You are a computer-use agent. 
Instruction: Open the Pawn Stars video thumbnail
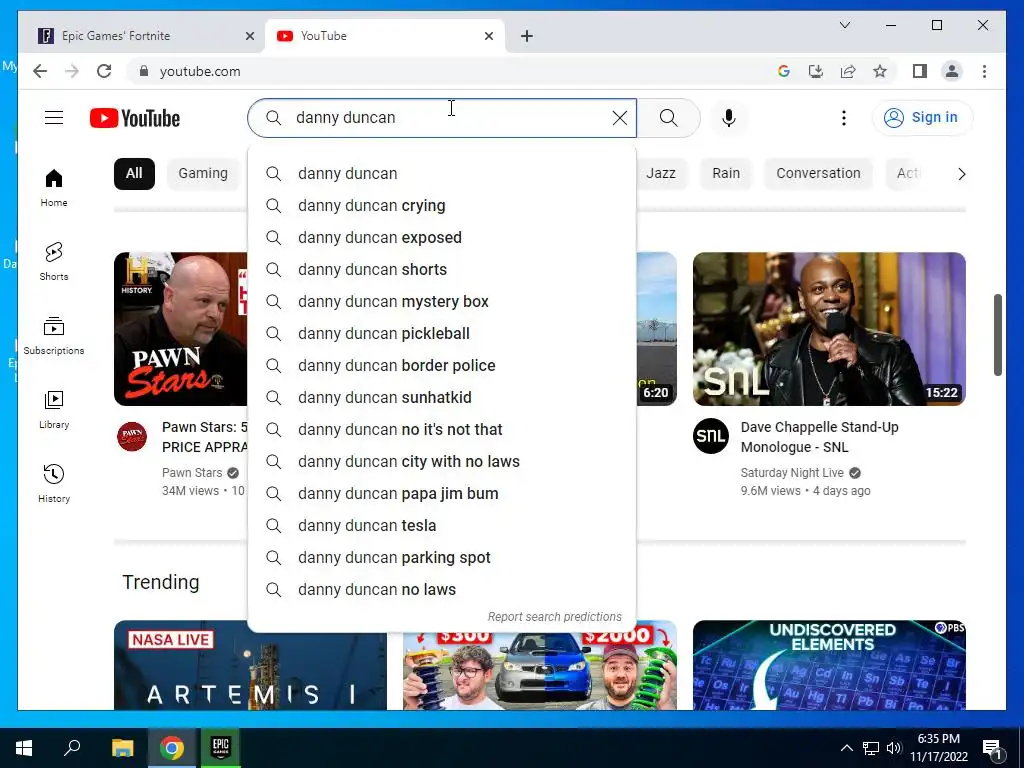pos(181,329)
